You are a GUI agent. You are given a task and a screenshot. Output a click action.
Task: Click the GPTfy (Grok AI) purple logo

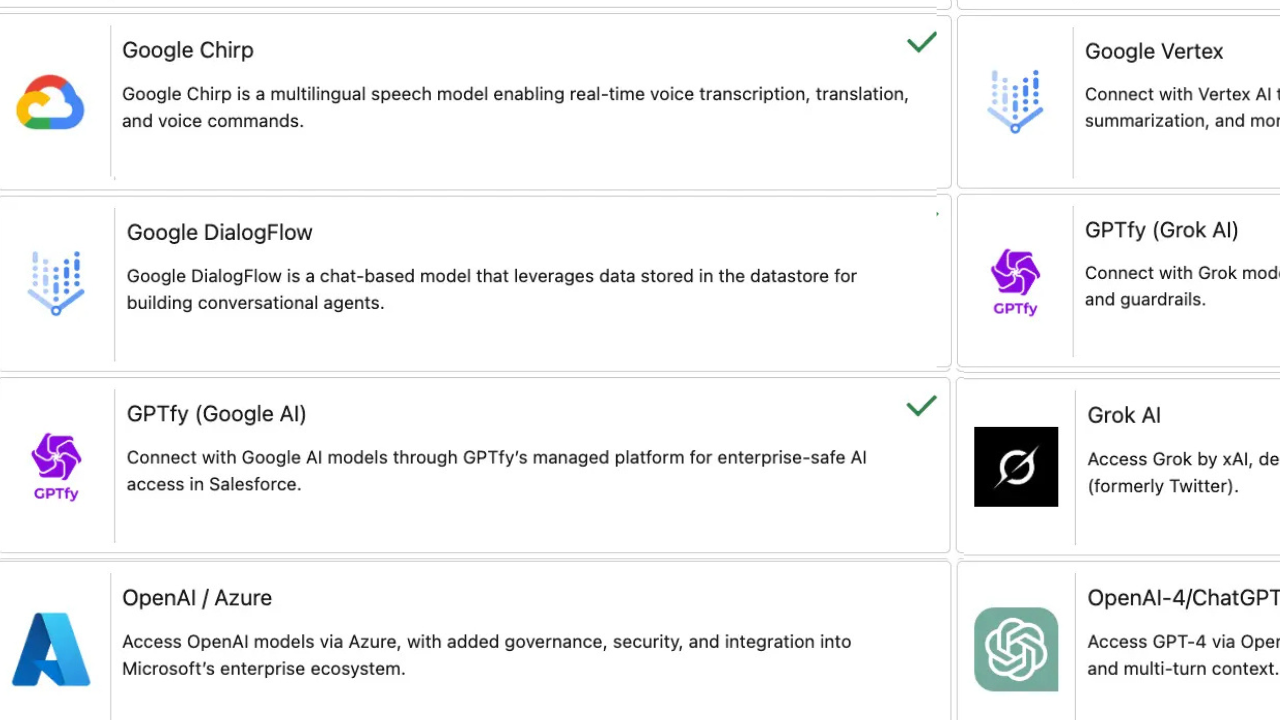click(x=1015, y=282)
